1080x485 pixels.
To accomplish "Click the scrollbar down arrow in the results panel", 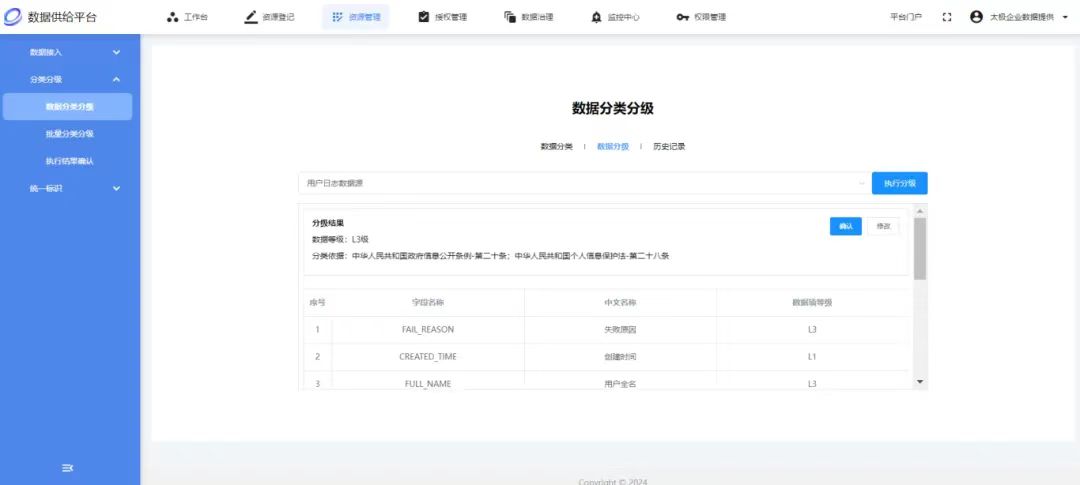I will (x=920, y=381).
